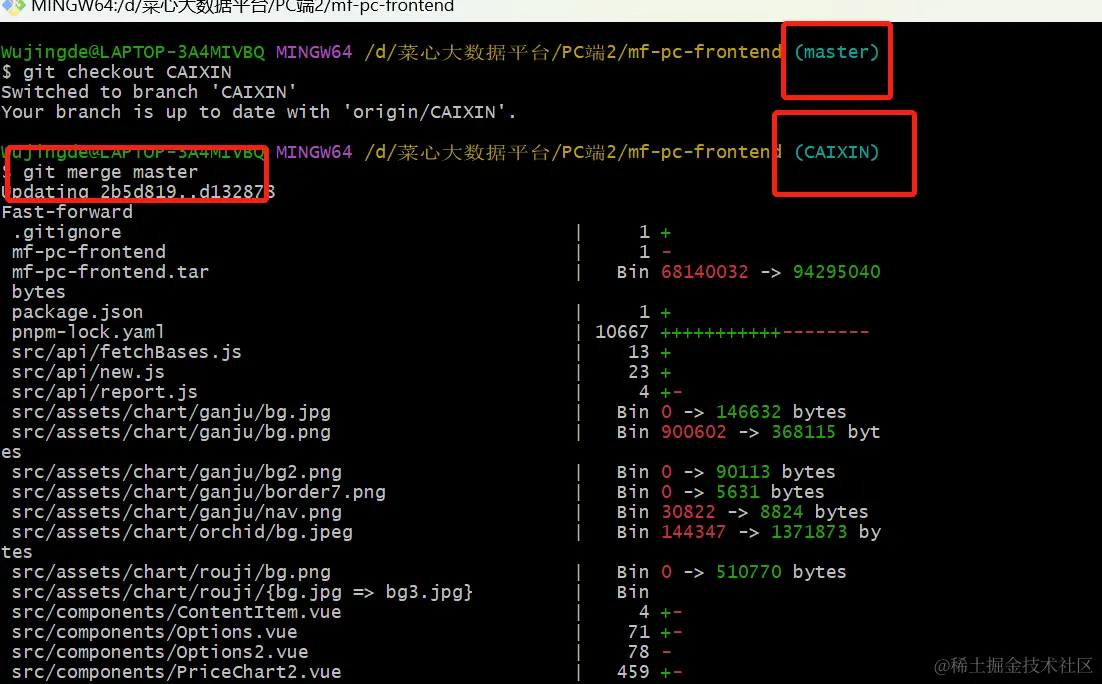This screenshot has width=1102, height=684.
Task: Click the green '8824' byte value
Action: (782, 512)
